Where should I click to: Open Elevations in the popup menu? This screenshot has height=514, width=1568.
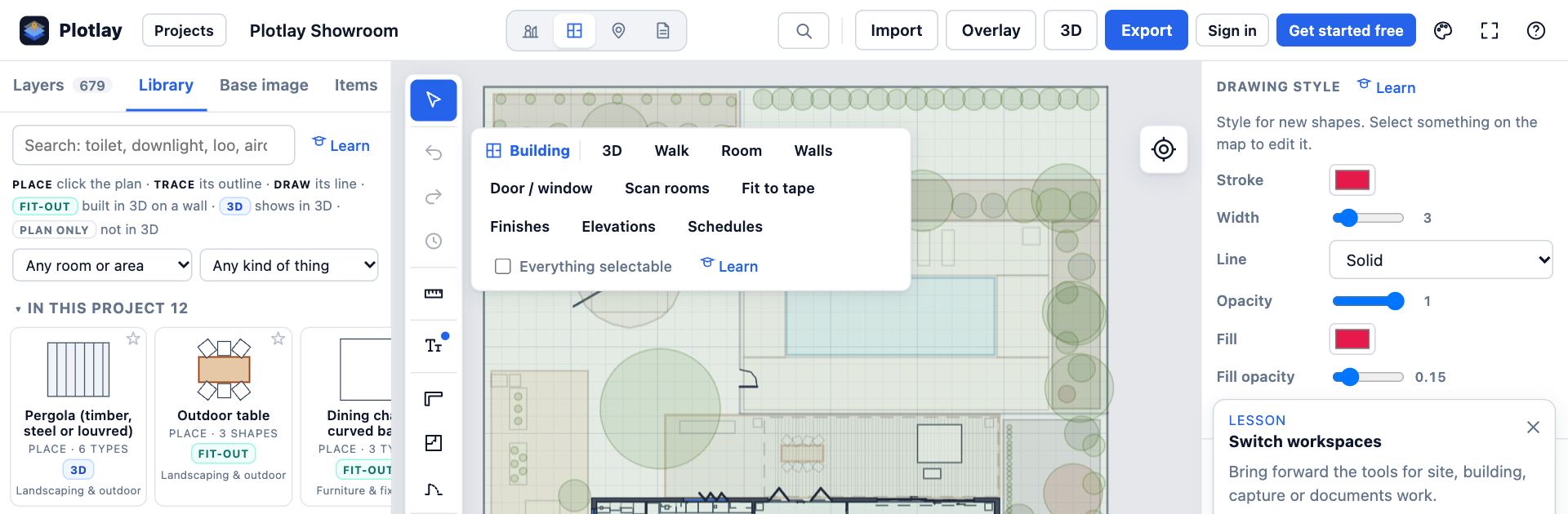(618, 227)
